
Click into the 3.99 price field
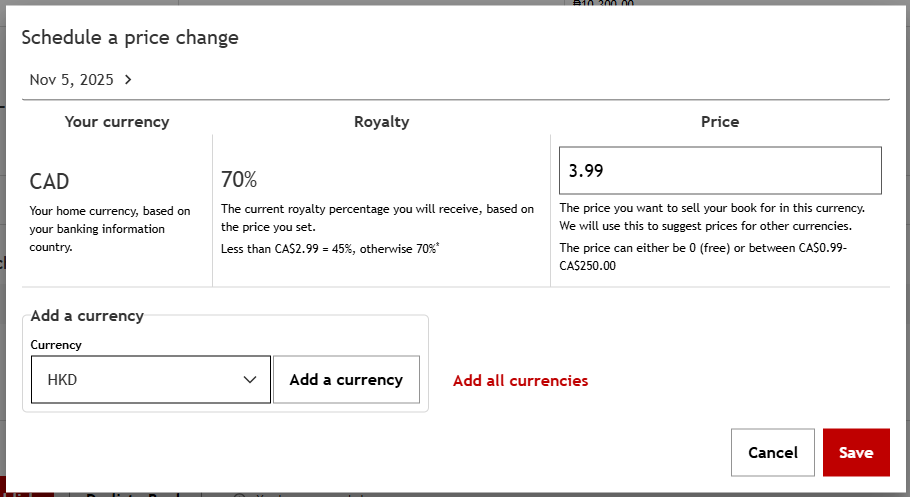(x=720, y=171)
